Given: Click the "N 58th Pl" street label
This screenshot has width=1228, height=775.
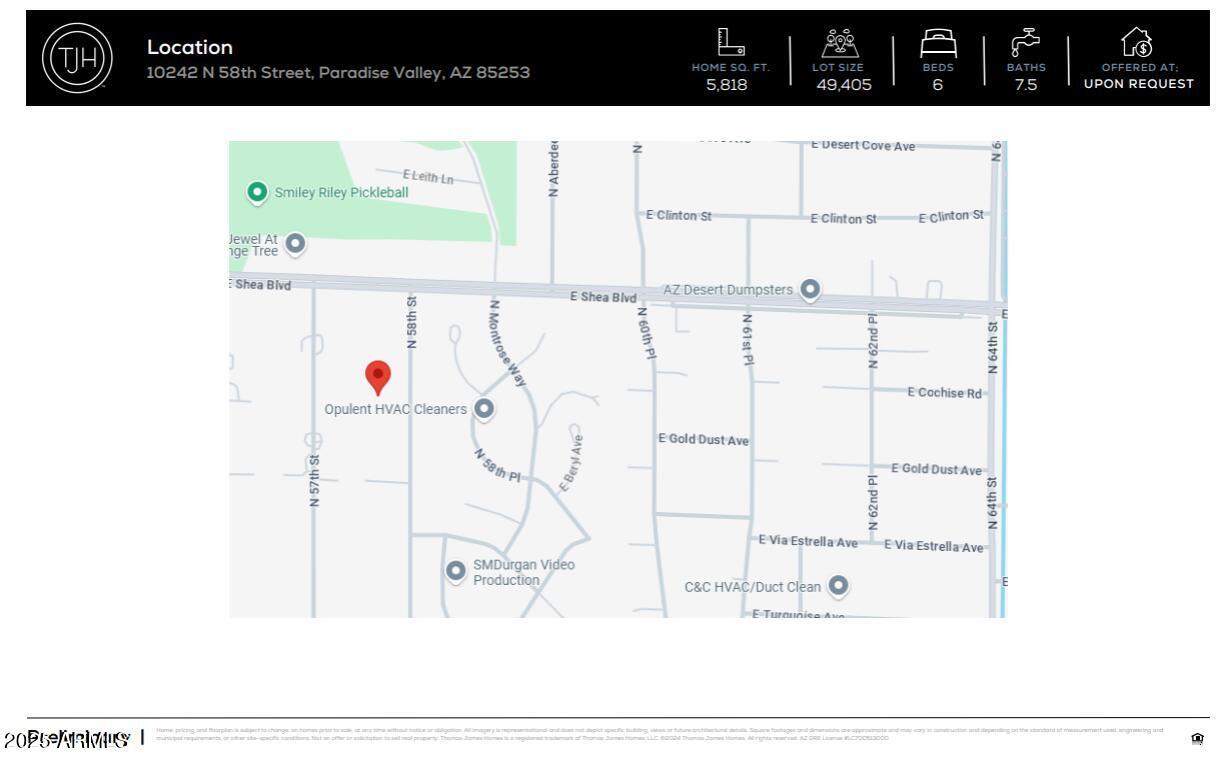Looking at the screenshot, I should [497, 464].
